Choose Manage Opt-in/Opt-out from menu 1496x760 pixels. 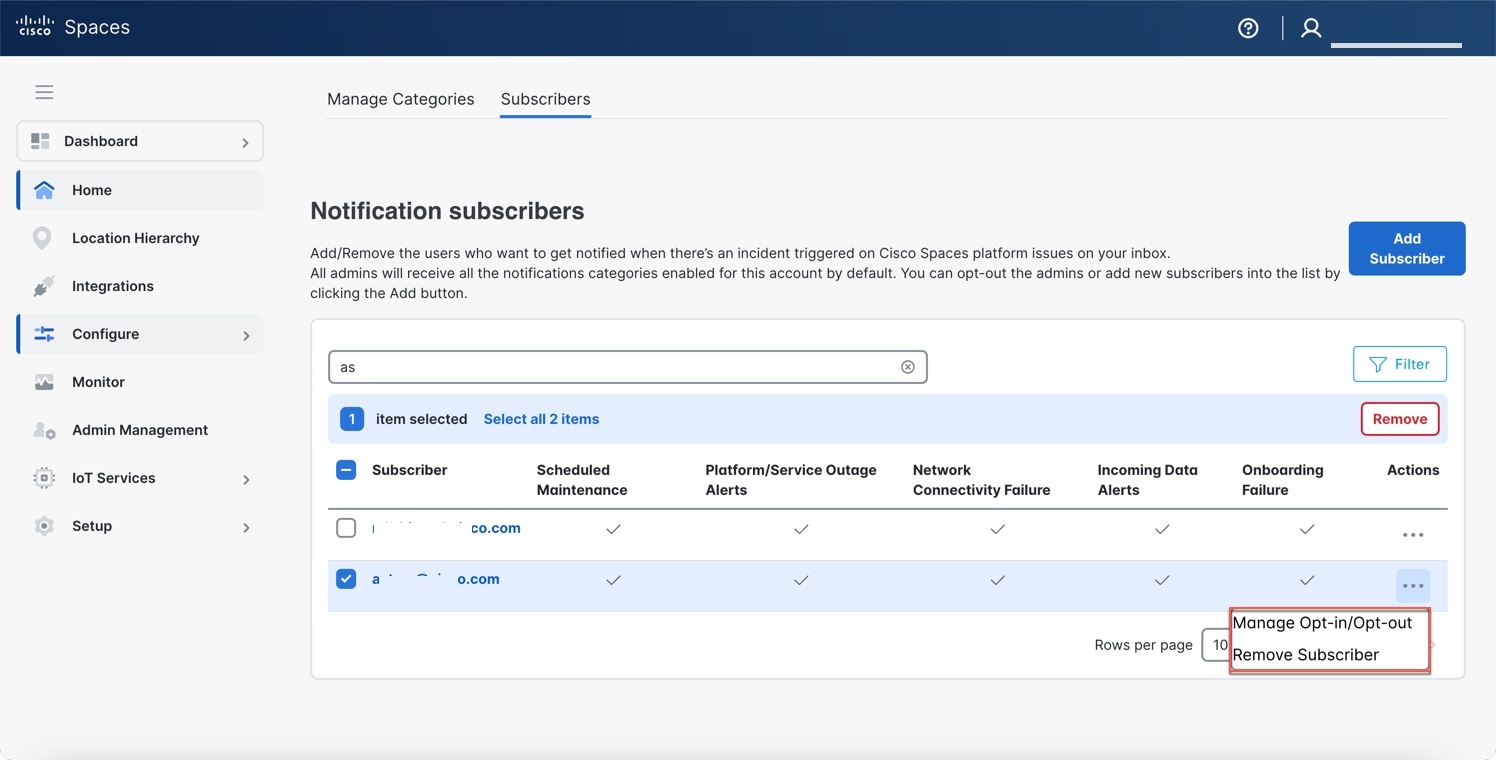pos(1322,623)
